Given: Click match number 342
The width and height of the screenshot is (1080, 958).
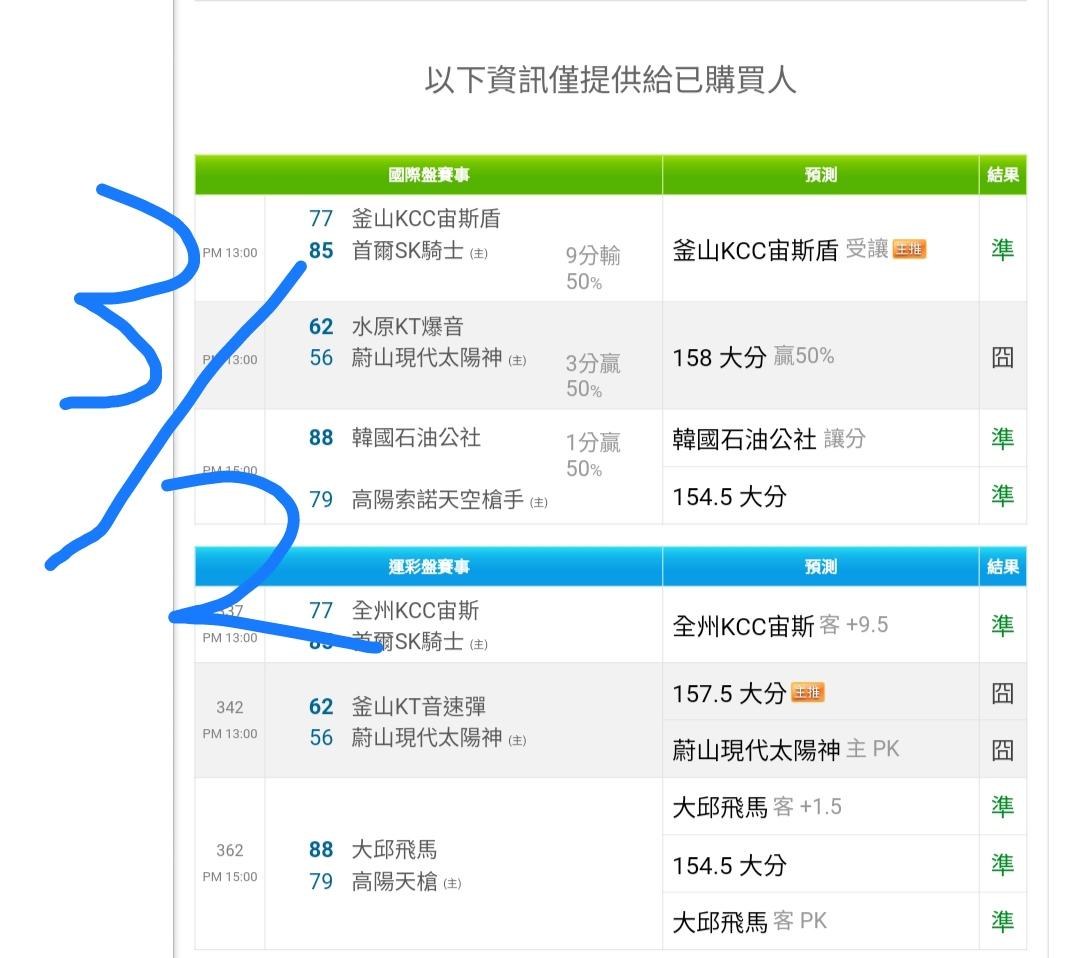Looking at the screenshot, I should coord(229,707).
